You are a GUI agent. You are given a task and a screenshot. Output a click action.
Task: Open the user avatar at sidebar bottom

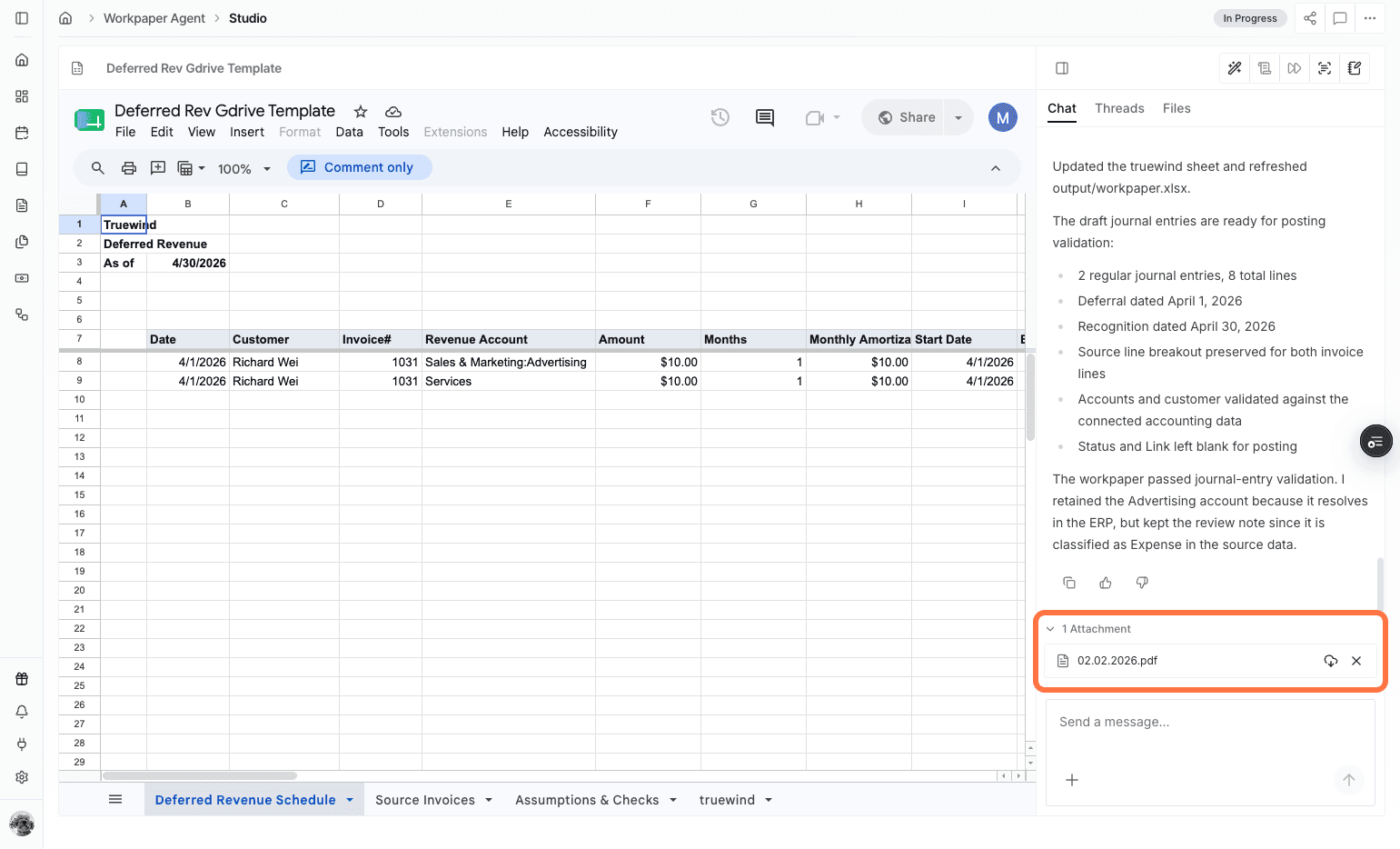click(x=22, y=824)
